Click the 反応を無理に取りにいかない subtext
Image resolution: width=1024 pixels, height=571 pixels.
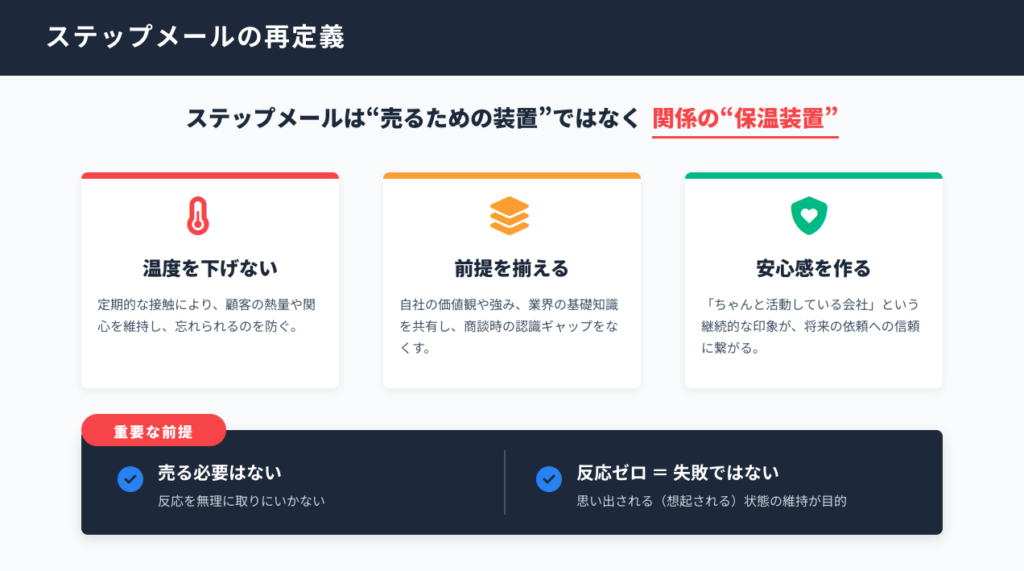coord(242,501)
